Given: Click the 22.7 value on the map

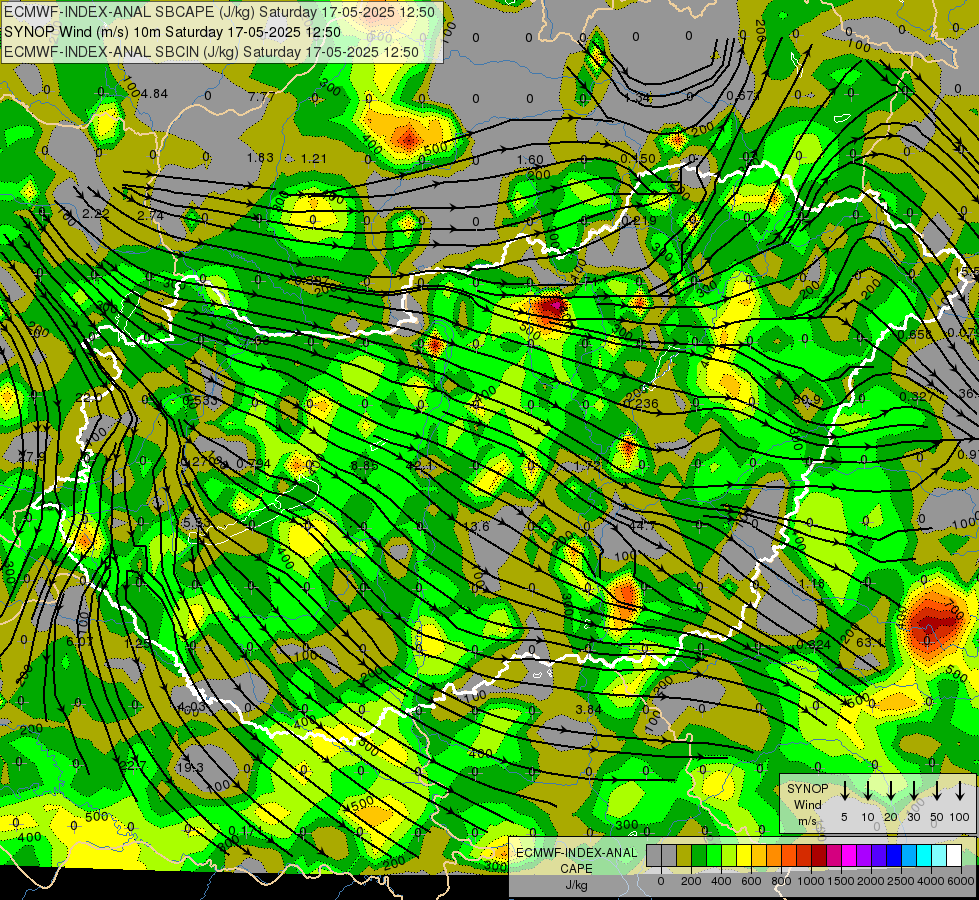Looking at the screenshot, I should [x=133, y=765].
